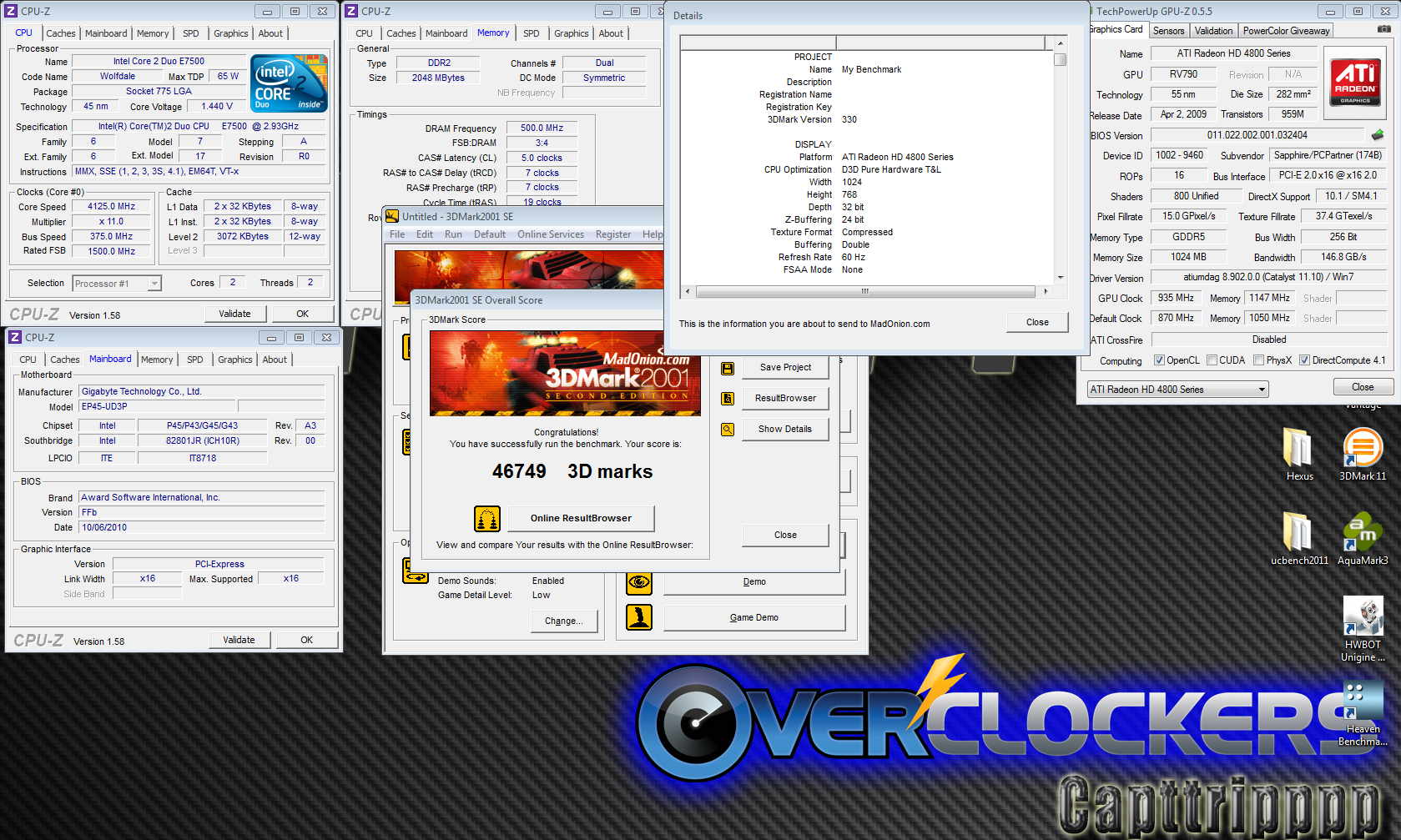Click the scroll right arrow in Details window
Viewport: 1401px width, 840px height.
tap(1046, 292)
